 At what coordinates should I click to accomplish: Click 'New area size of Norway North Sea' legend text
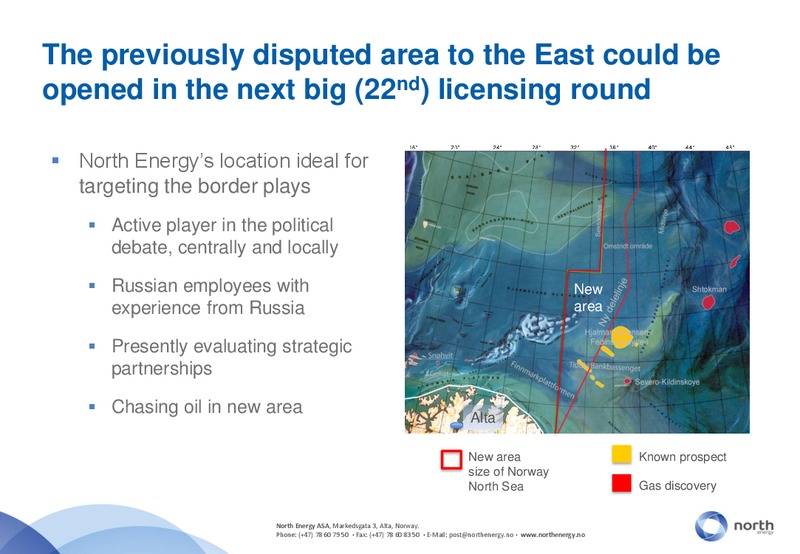click(508, 471)
